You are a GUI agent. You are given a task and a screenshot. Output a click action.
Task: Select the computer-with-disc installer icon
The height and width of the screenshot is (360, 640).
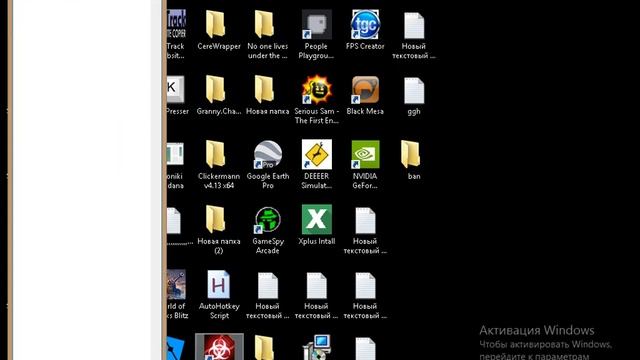tap(316, 347)
